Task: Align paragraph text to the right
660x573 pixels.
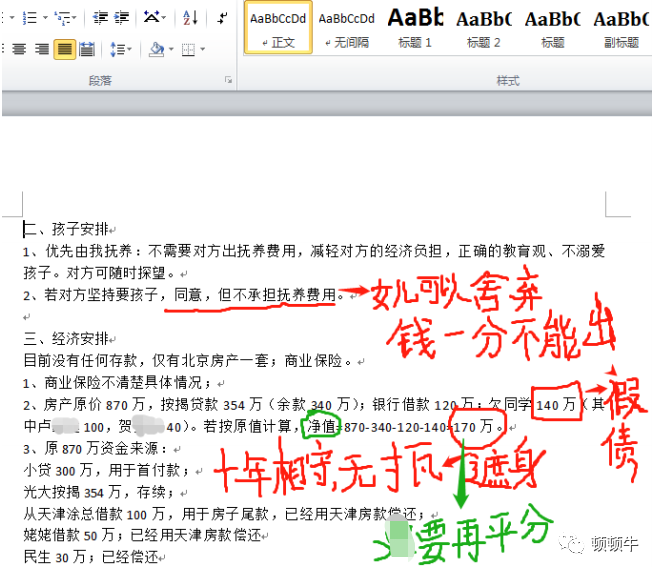Action: click(41, 50)
